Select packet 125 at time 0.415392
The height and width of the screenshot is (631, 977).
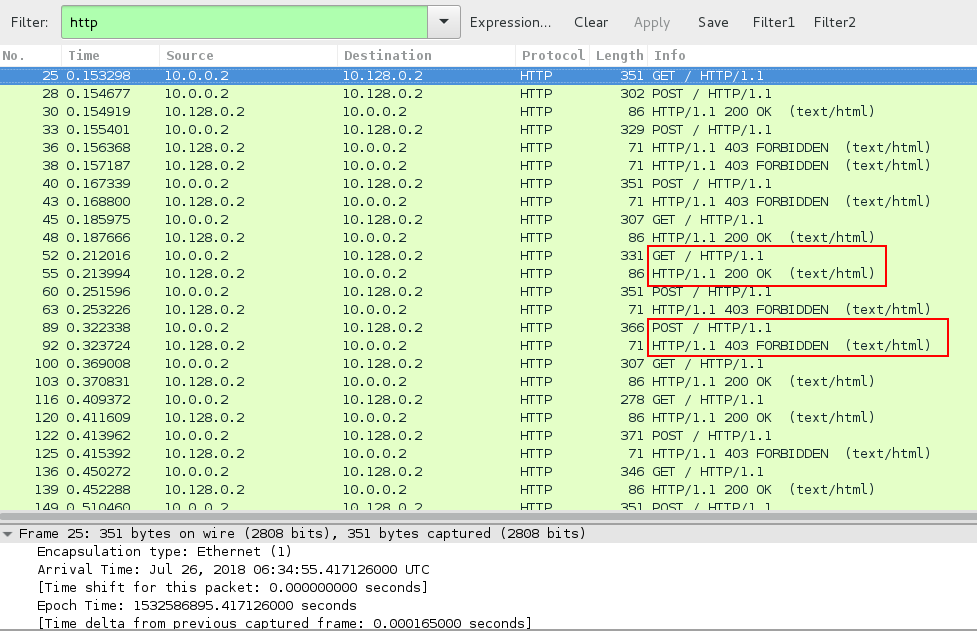(488, 454)
